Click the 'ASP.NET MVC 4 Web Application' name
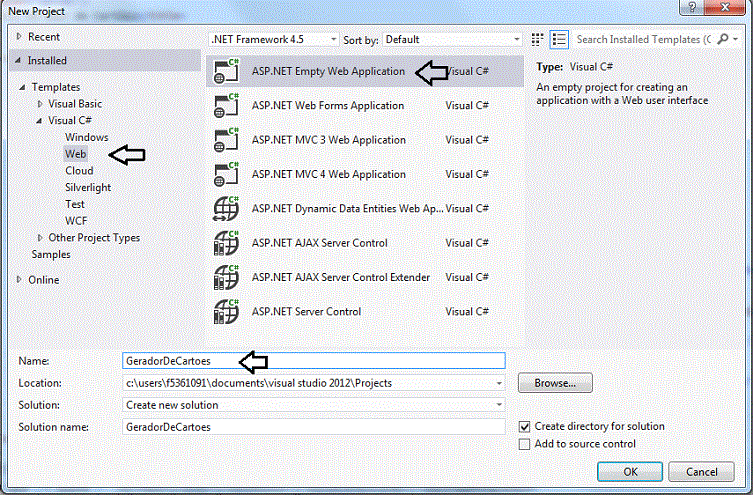The height and width of the screenshot is (495, 753). tap(328, 174)
